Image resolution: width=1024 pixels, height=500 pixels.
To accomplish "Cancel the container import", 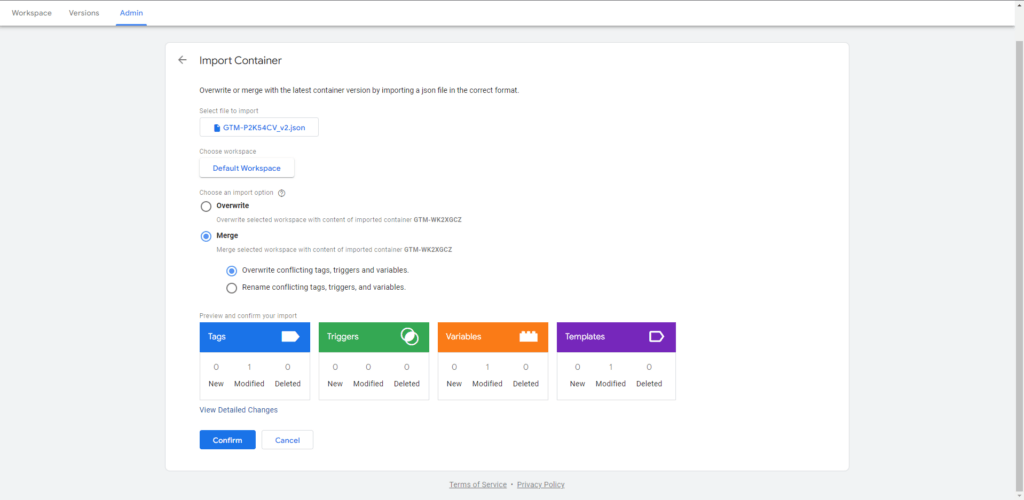I will pos(287,440).
